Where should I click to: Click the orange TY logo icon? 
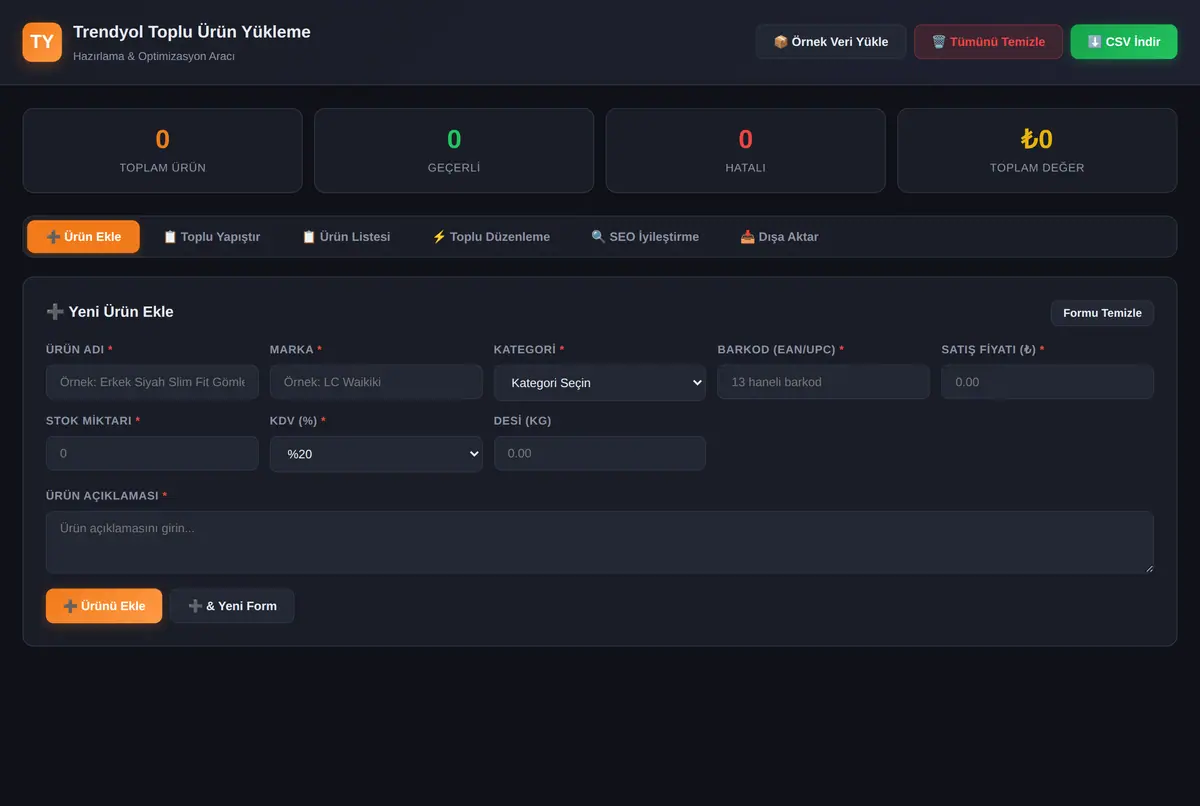click(42, 42)
